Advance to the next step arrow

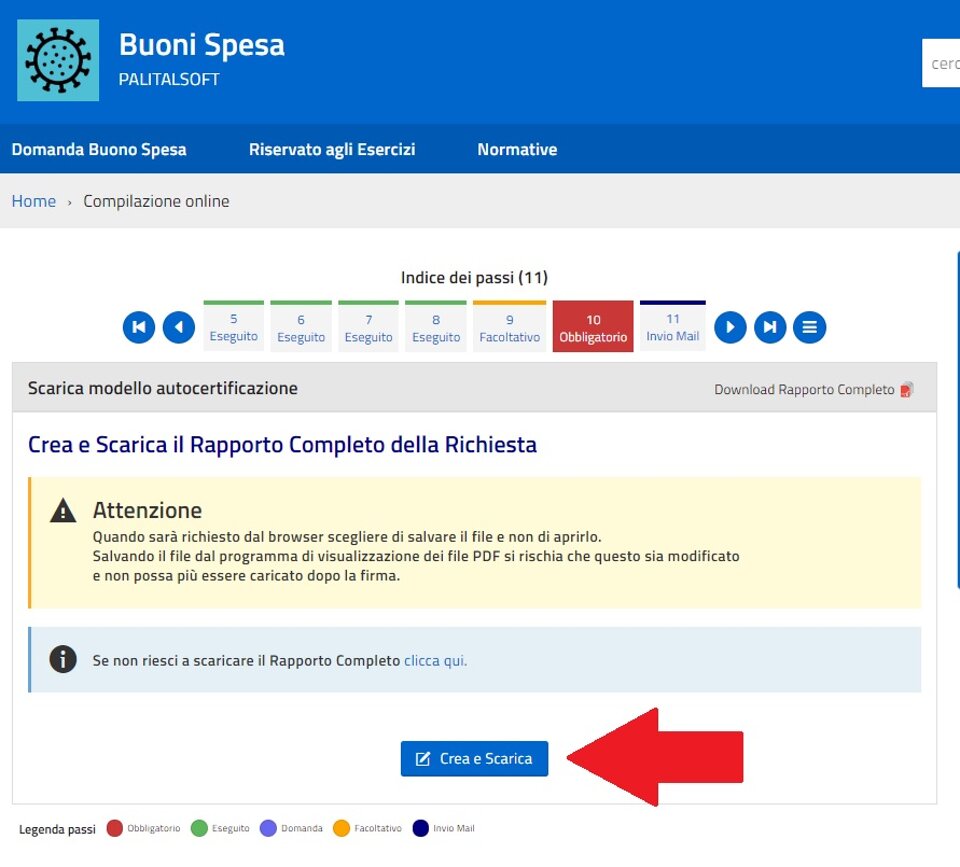(730, 327)
